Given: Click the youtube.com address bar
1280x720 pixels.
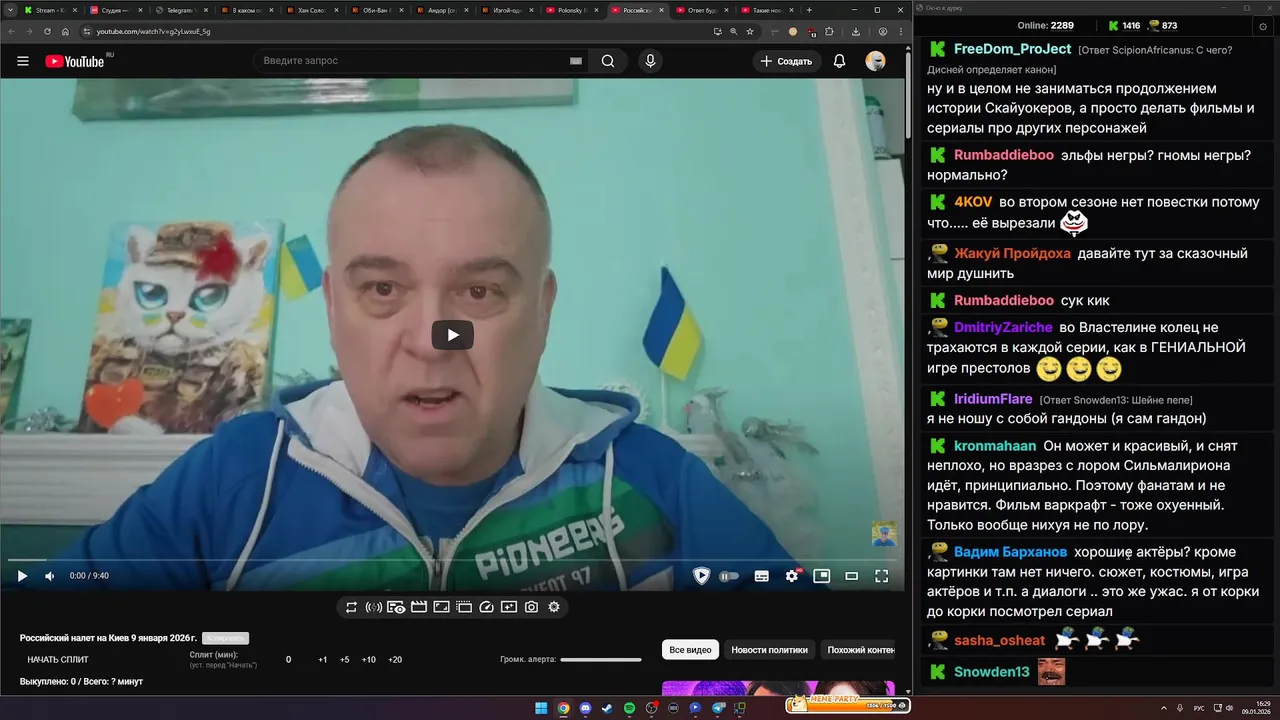Looking at the screenshot, I should (400, 31).
